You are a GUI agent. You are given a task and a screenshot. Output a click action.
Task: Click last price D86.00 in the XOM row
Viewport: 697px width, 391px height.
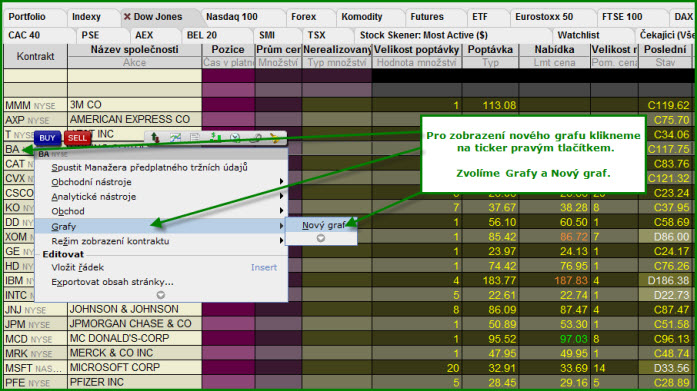[671, 237]
